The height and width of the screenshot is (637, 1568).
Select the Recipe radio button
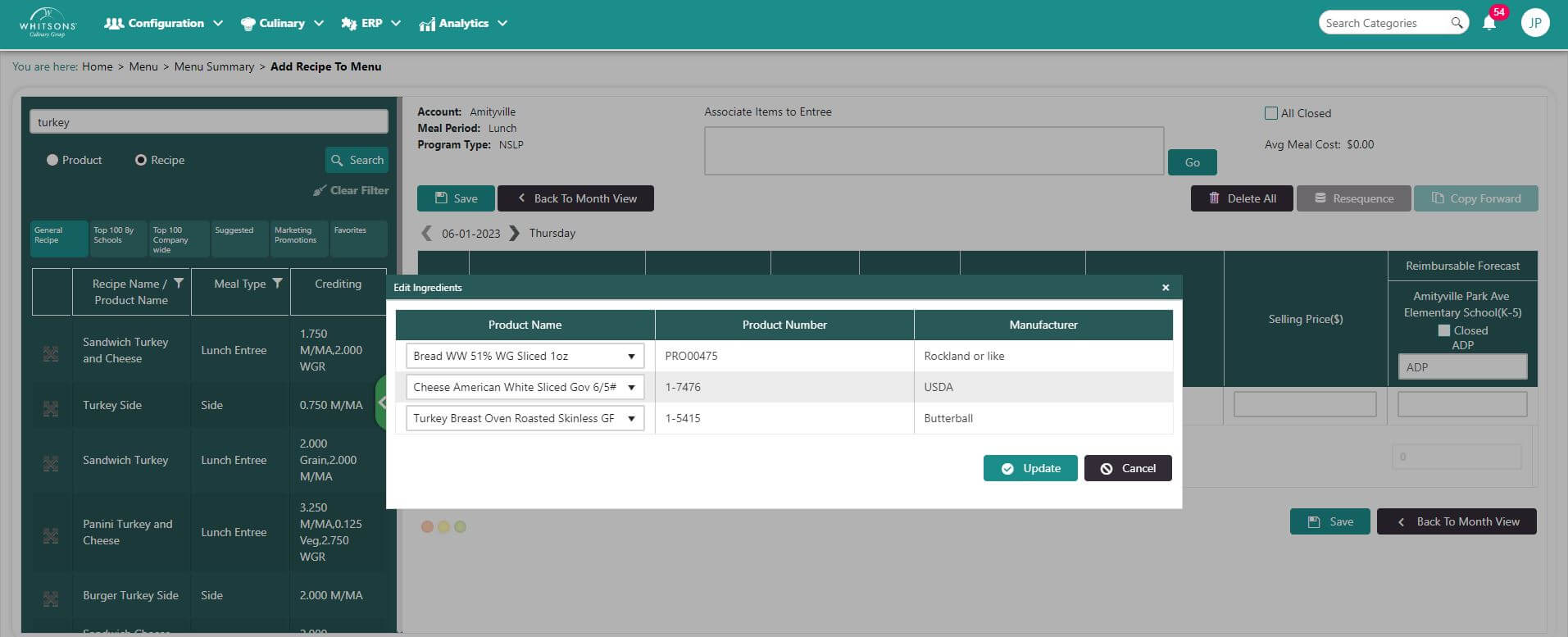pyautogui.click(x=141, y=160)
